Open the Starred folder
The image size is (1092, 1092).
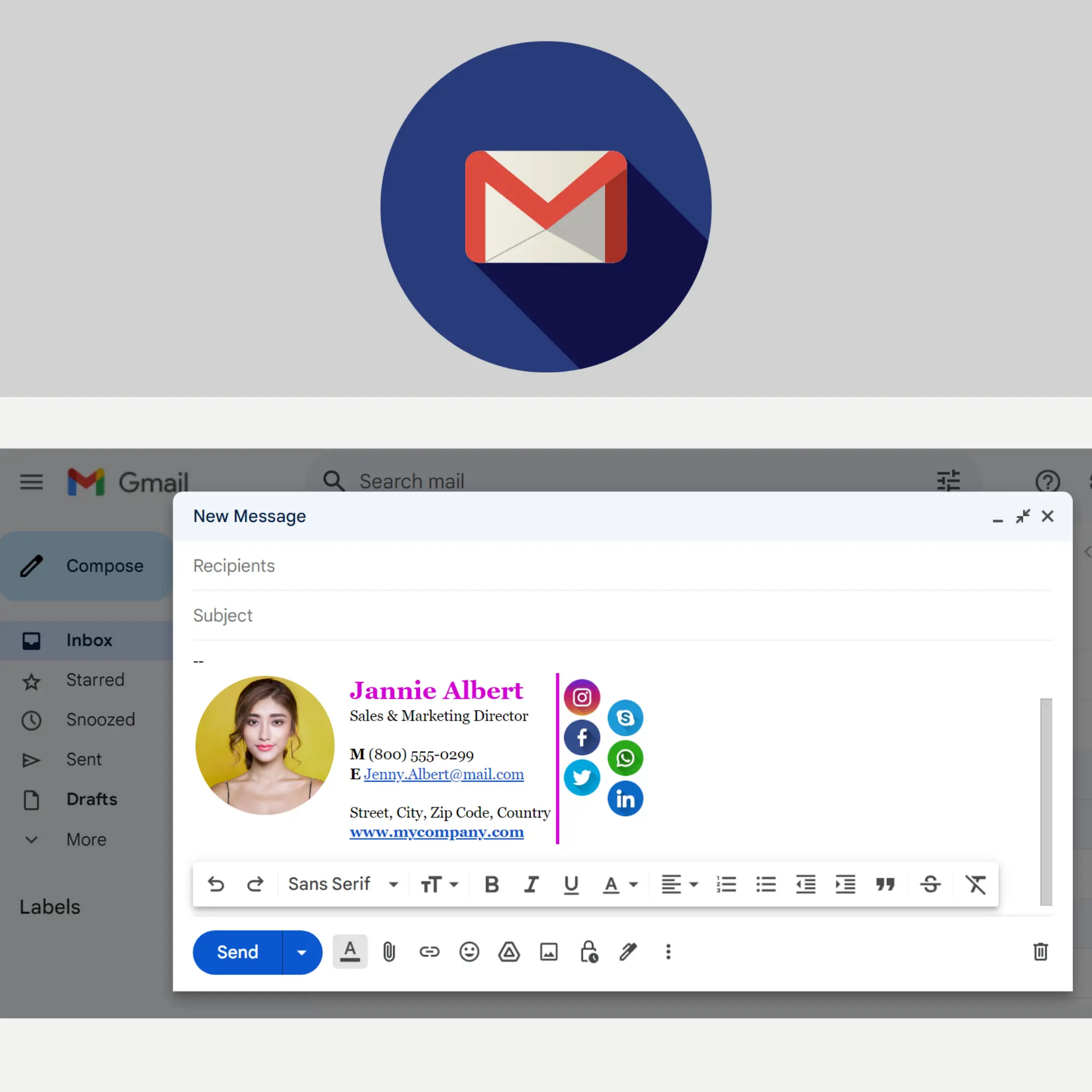point(95,680)
